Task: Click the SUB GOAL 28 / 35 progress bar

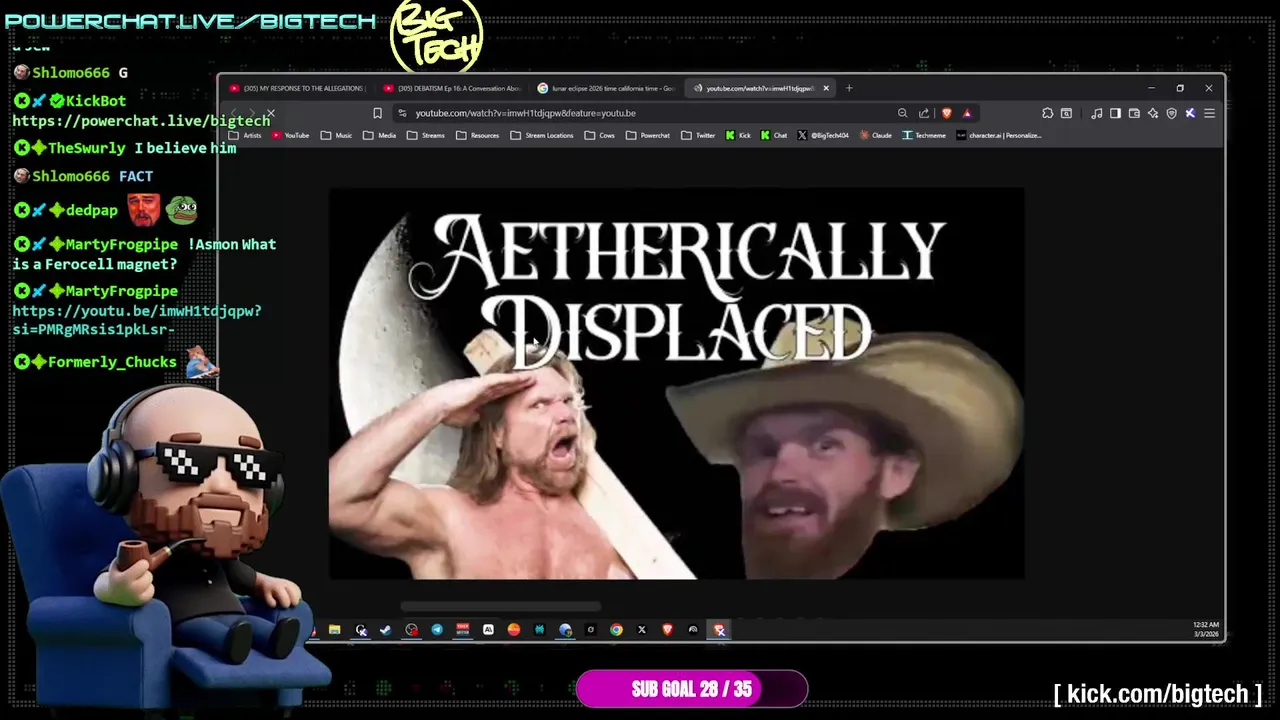Action: [692, 689]
